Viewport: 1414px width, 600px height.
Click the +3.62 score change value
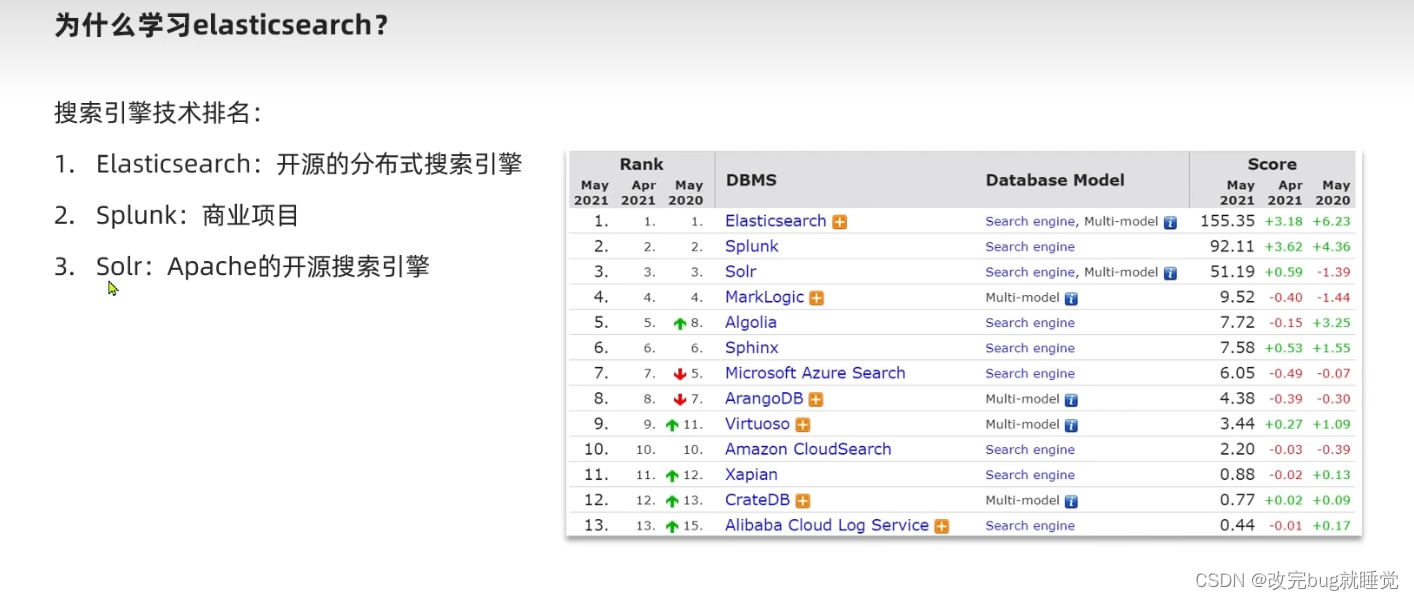pos(1284,247)
